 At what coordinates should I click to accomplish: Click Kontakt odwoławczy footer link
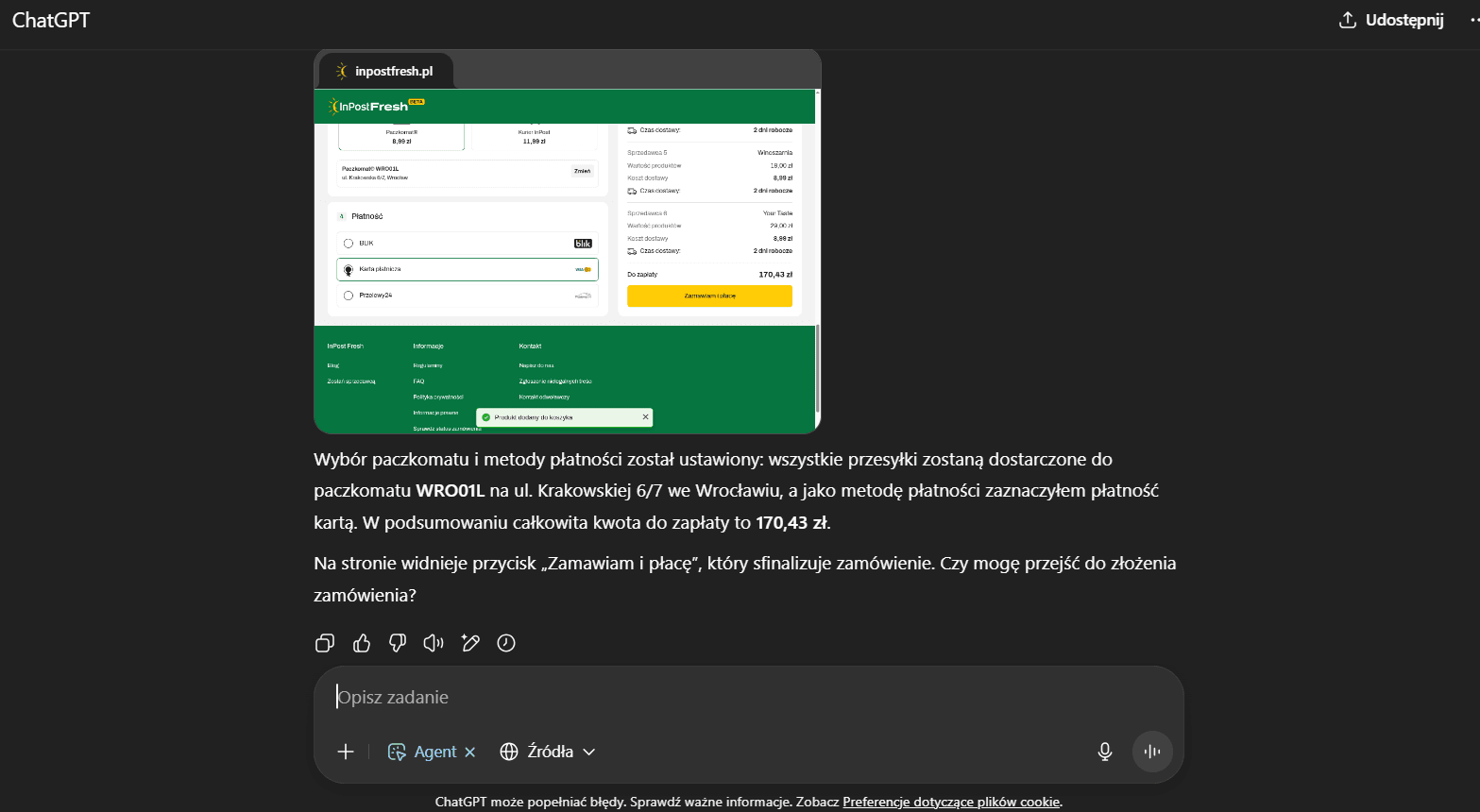tap(544, 397)
